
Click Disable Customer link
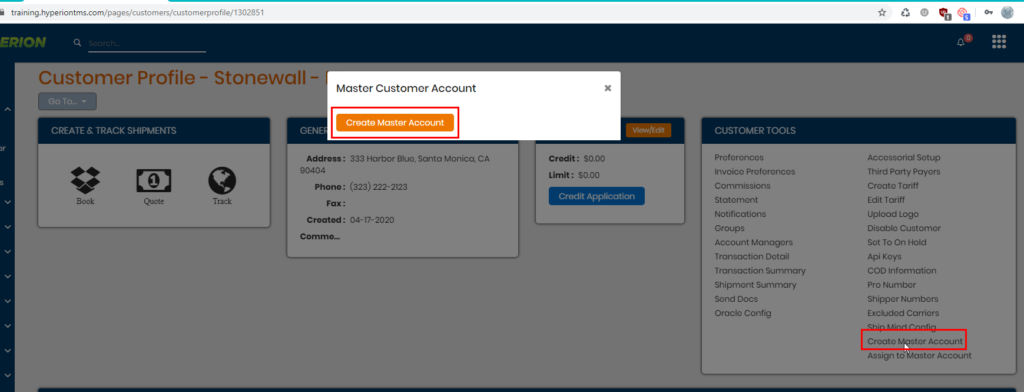tap(904, 228)
